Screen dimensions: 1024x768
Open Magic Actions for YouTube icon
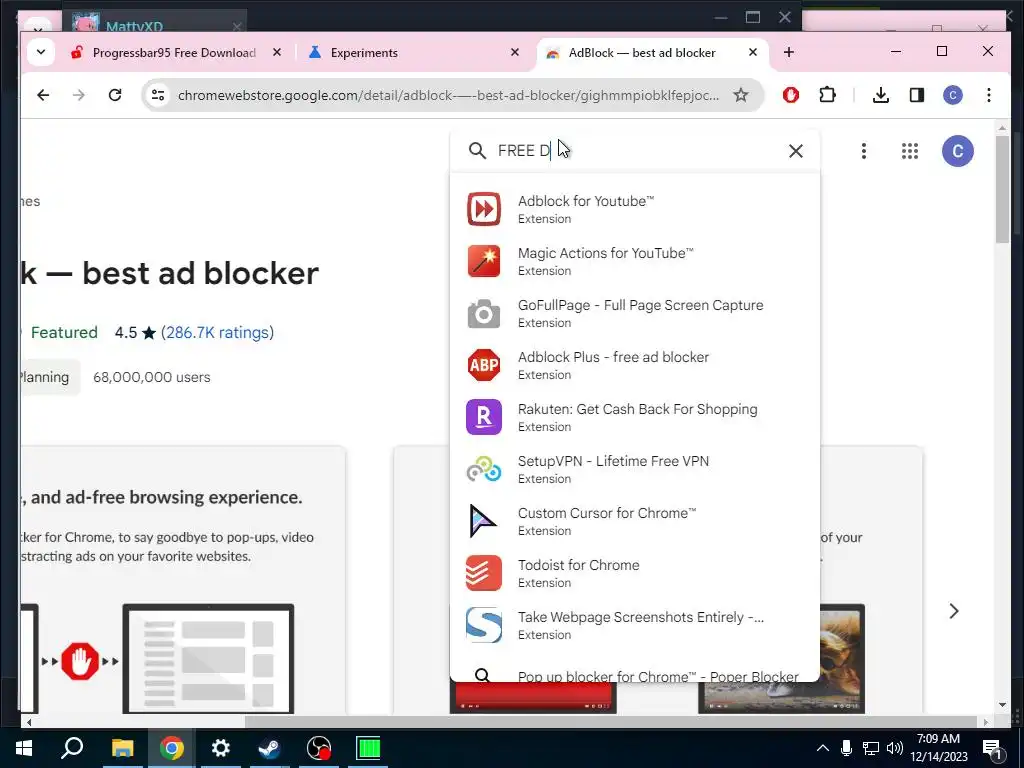484,261
